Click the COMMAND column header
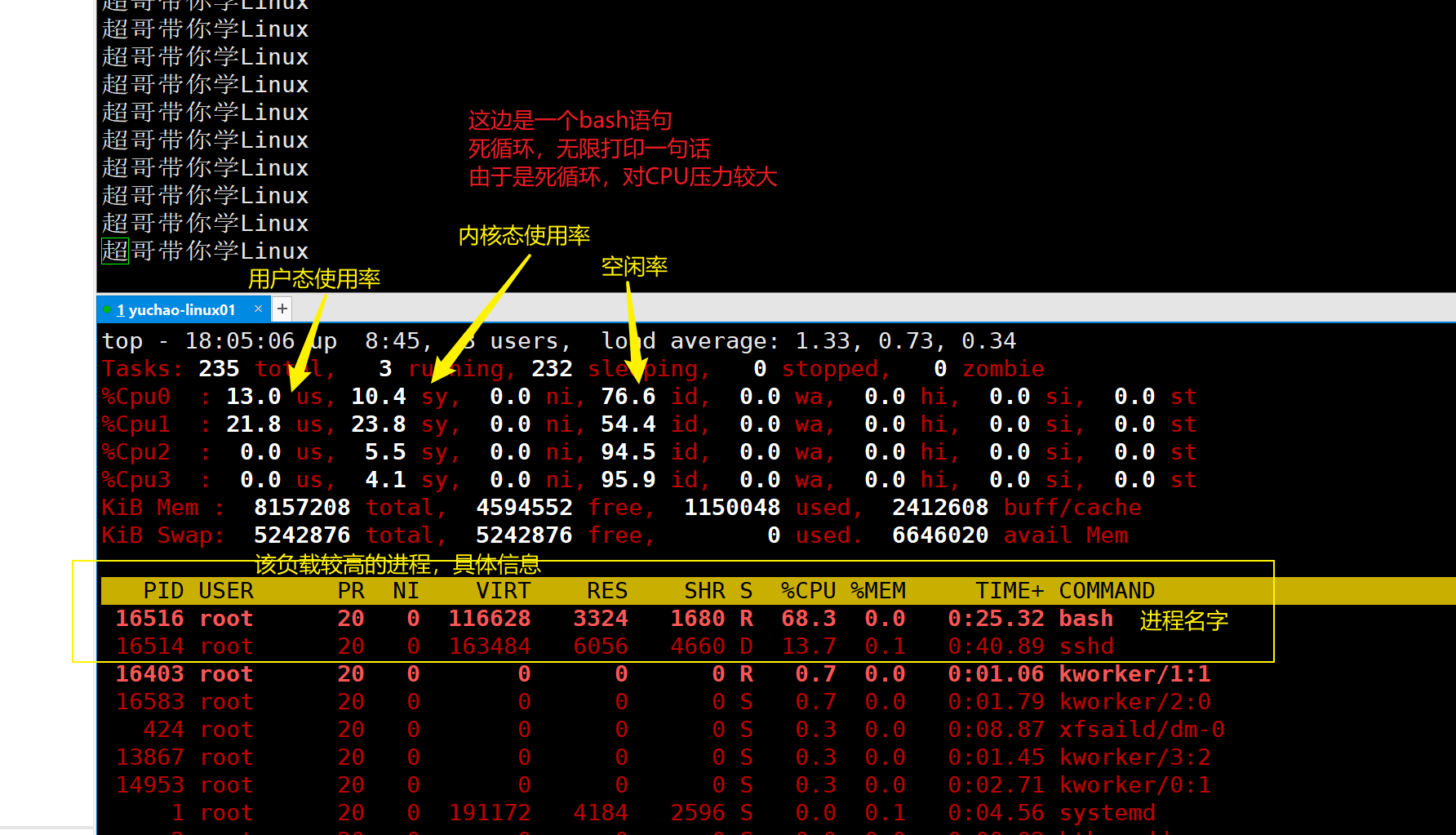The width and height of the screenshot is (1456, 835). [x=1106, y=591]
